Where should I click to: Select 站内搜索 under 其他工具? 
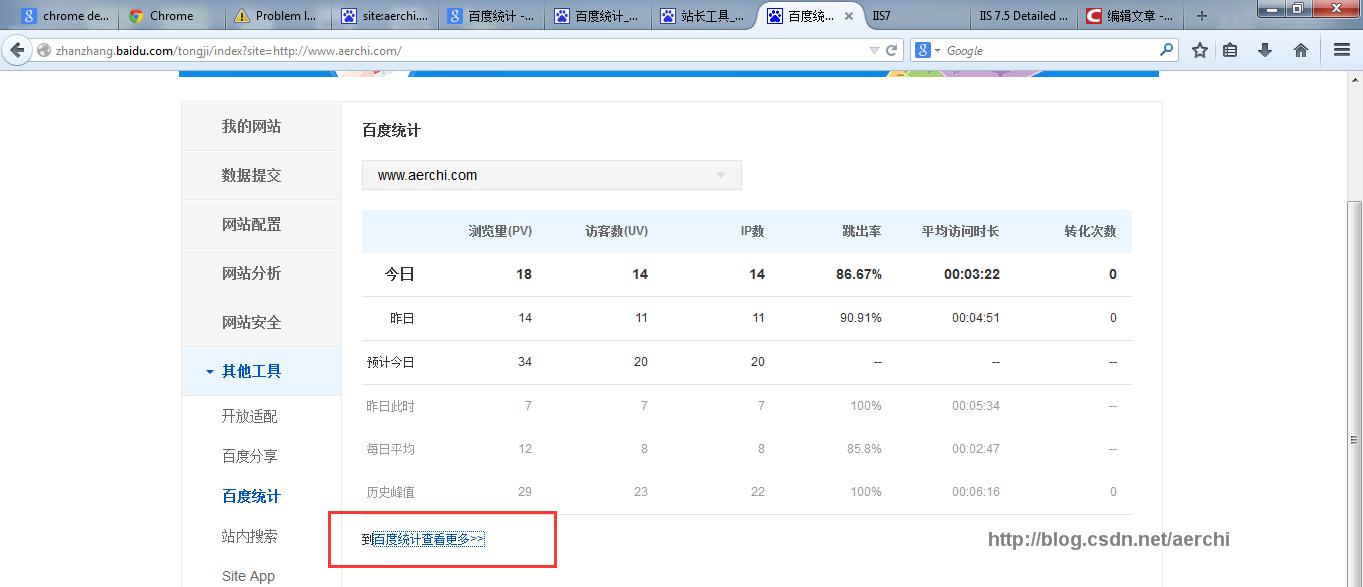tap(249, 536)
